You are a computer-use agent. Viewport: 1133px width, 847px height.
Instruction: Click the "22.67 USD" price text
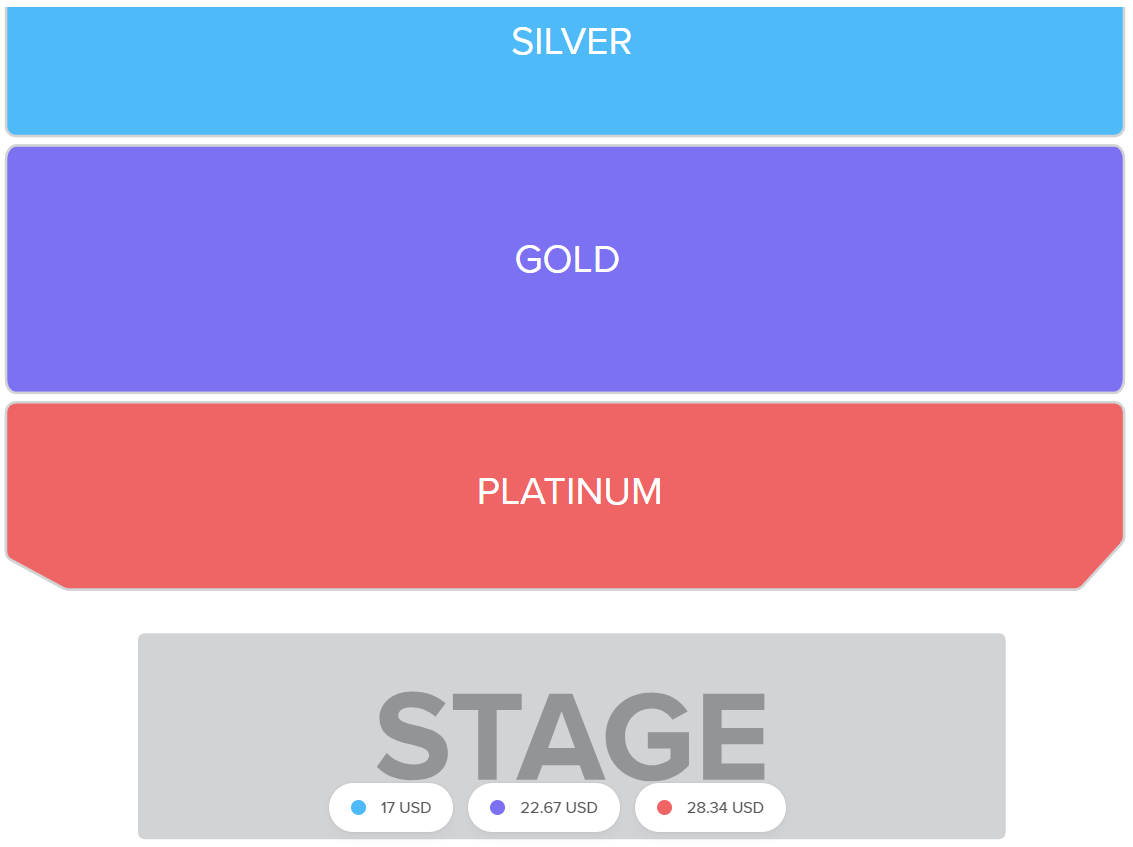click(x=559, y=808)
